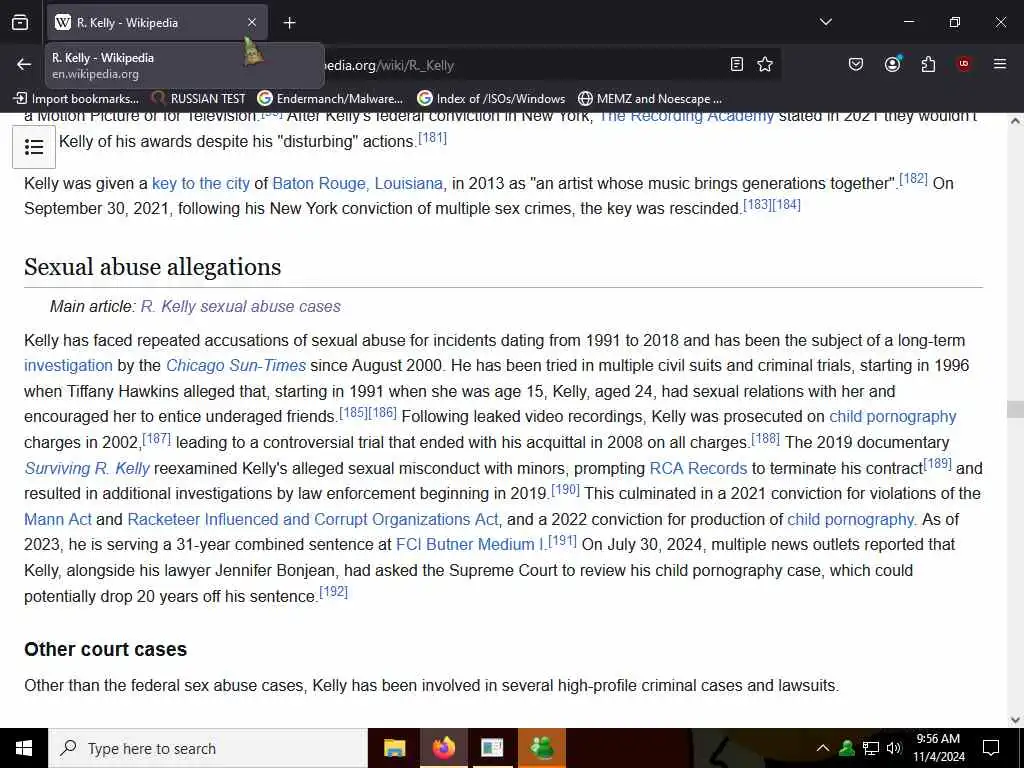Open the notification center icon
This screenshot has height=768, width=1024.
click(991, 748)
